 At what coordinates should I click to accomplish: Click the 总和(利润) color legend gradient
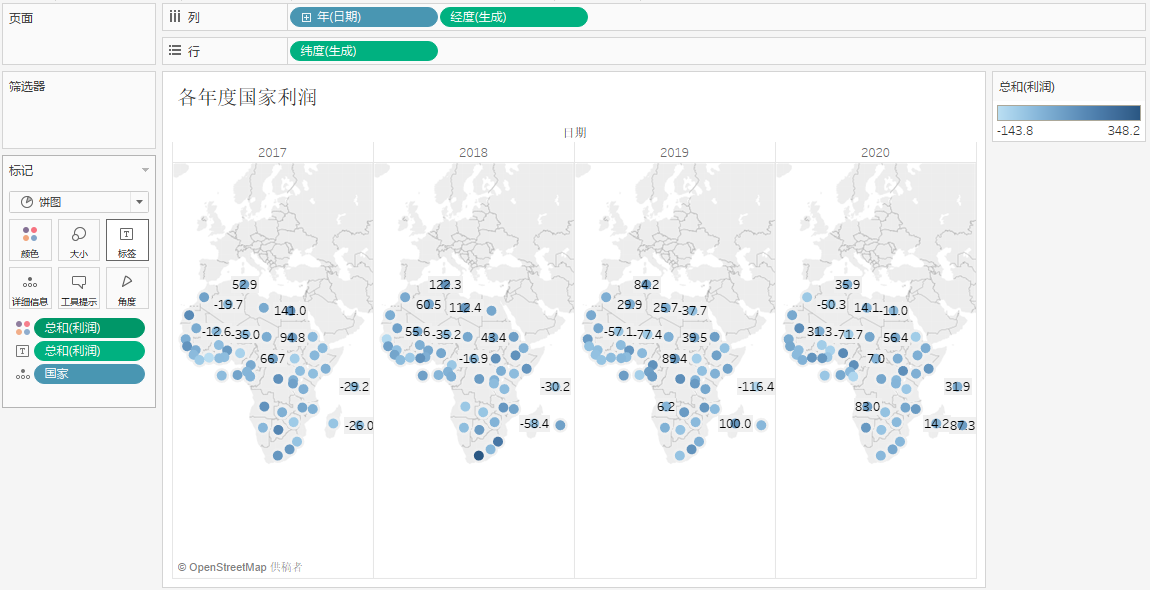pyautogui.click(x=1068, y=113)
